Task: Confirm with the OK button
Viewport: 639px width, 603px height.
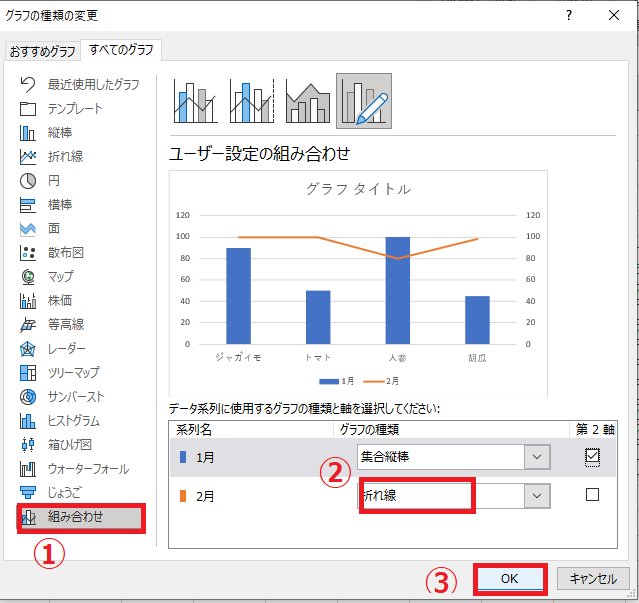Action: [x=510, y=579]
